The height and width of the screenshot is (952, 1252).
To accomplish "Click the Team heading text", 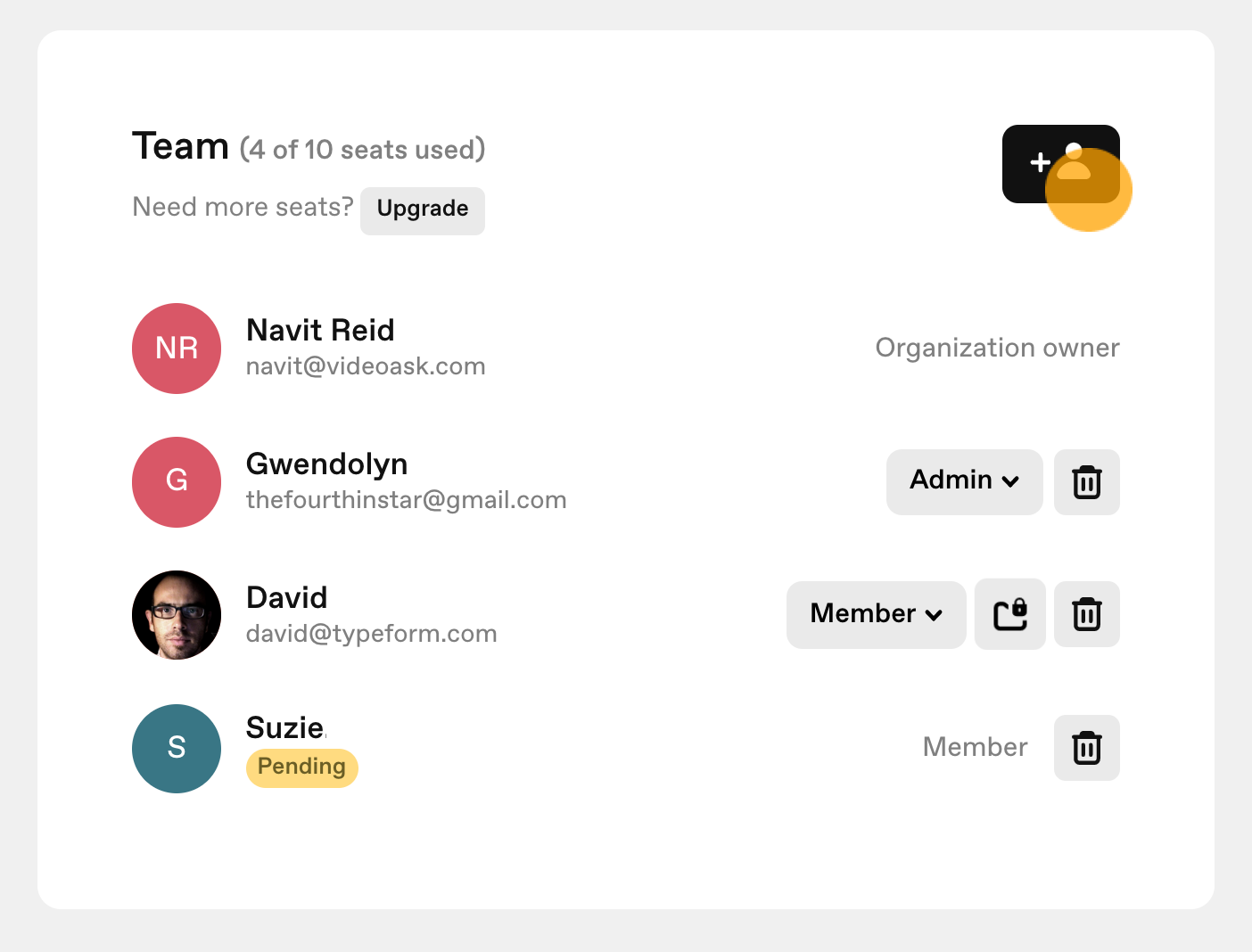I will [x=181, y=146].
